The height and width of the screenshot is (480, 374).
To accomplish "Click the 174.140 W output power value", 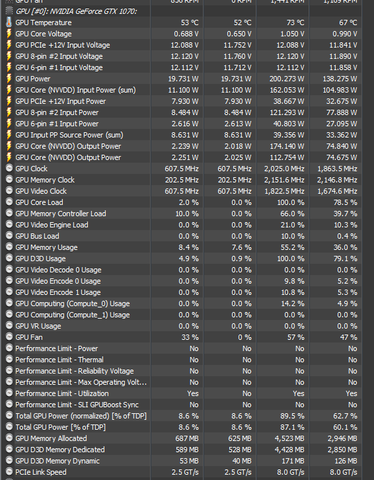I will point(287,146).
